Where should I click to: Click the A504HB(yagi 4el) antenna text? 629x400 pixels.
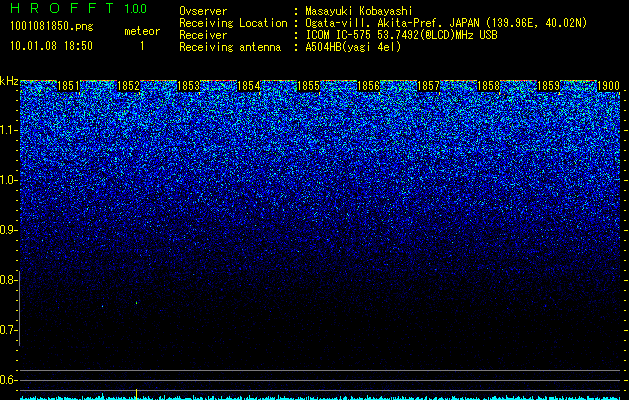click(x=353, y=47)
